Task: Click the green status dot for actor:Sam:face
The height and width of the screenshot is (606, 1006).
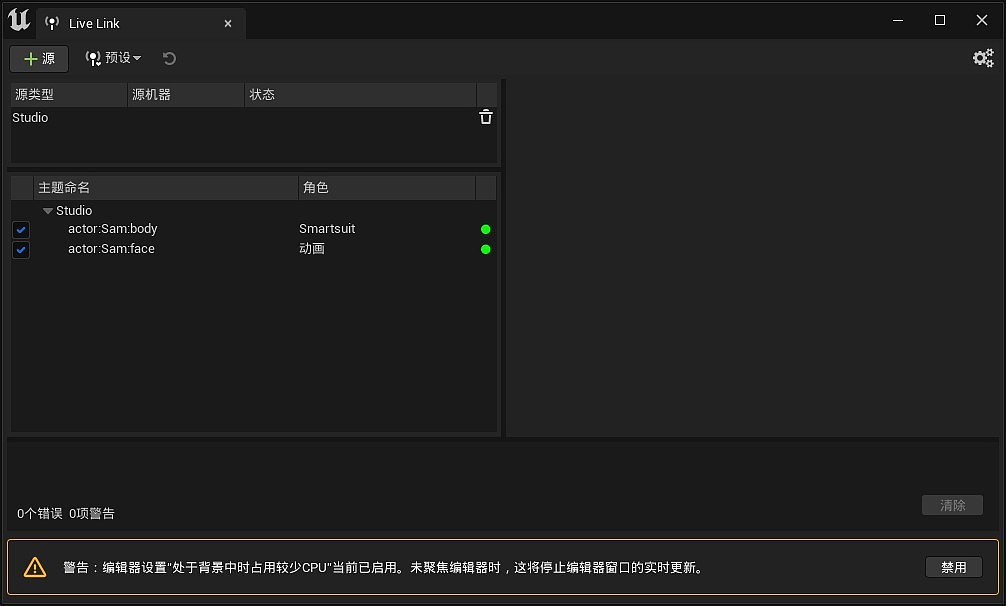Action: (486, 249)
